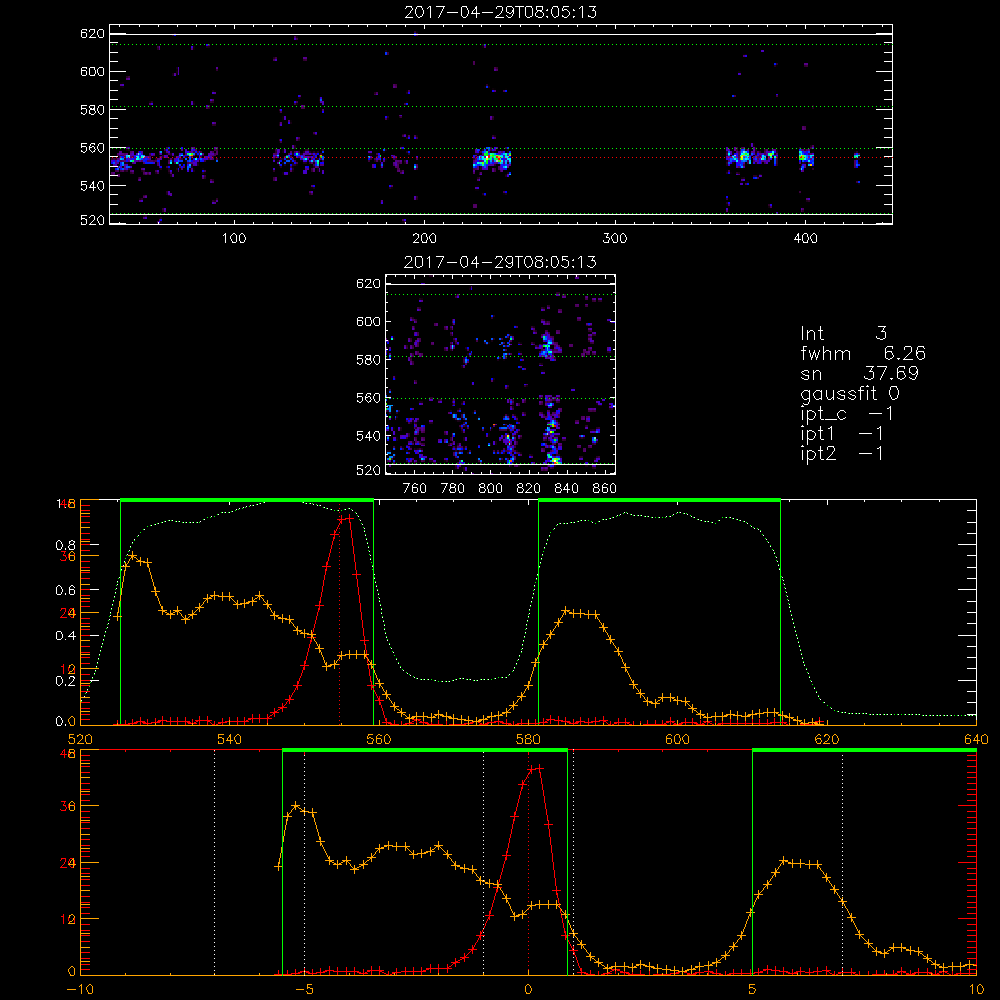Click the orange curve peak near 6 in the bottom plot
The height and width of the screenshot is (1000, 1000).
[784, 860]
